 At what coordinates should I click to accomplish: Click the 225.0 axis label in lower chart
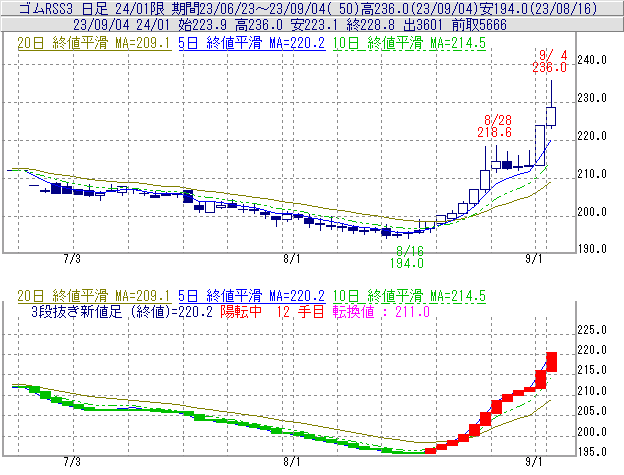click(x=592, y=330)
